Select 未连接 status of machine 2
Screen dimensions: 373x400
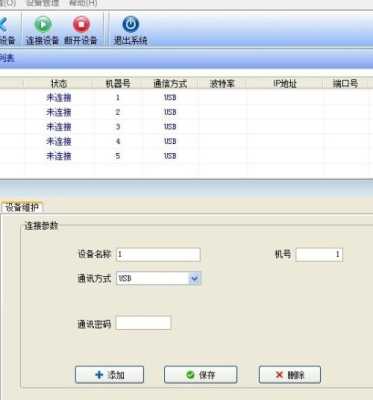59,112
